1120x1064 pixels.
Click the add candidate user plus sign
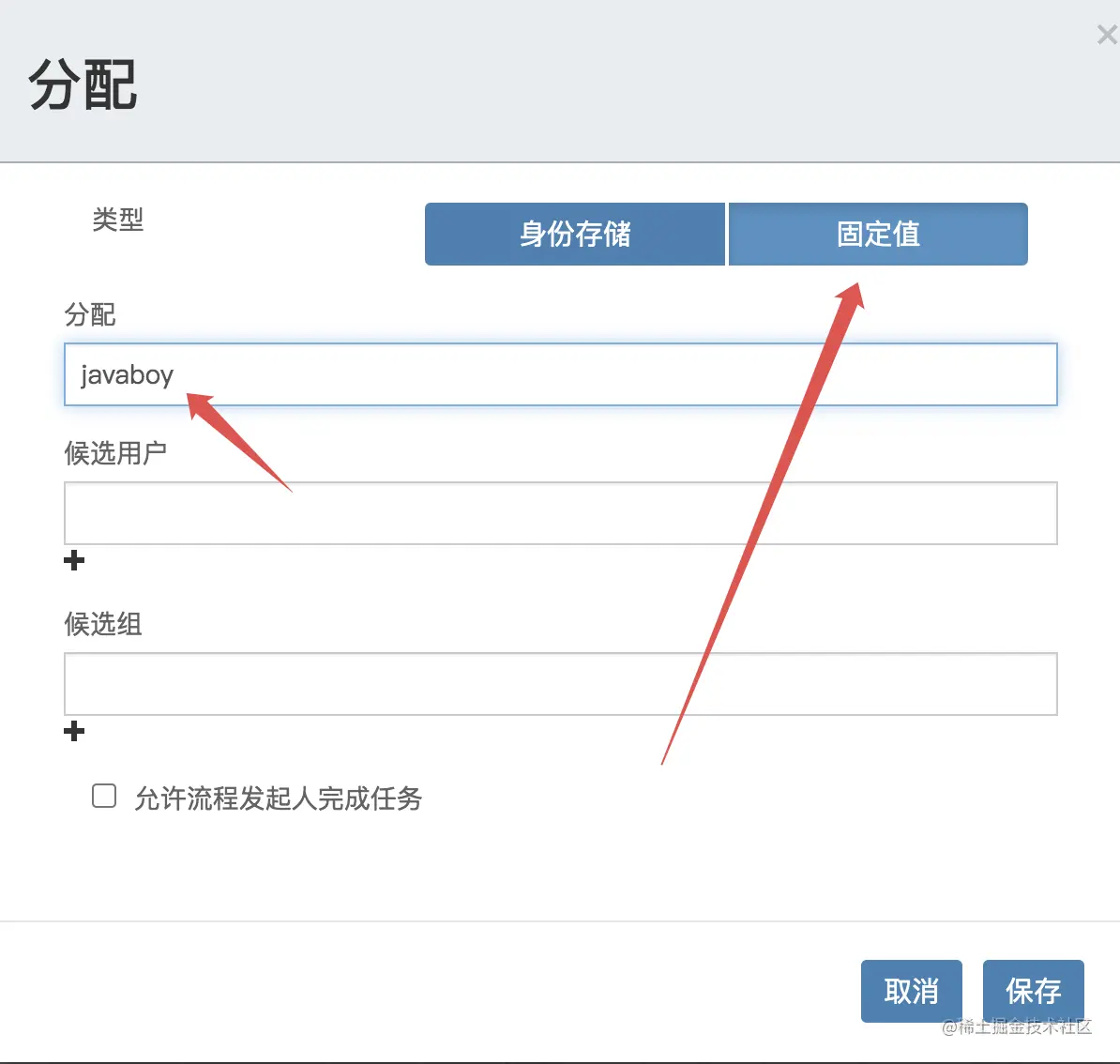coord(74,560)
